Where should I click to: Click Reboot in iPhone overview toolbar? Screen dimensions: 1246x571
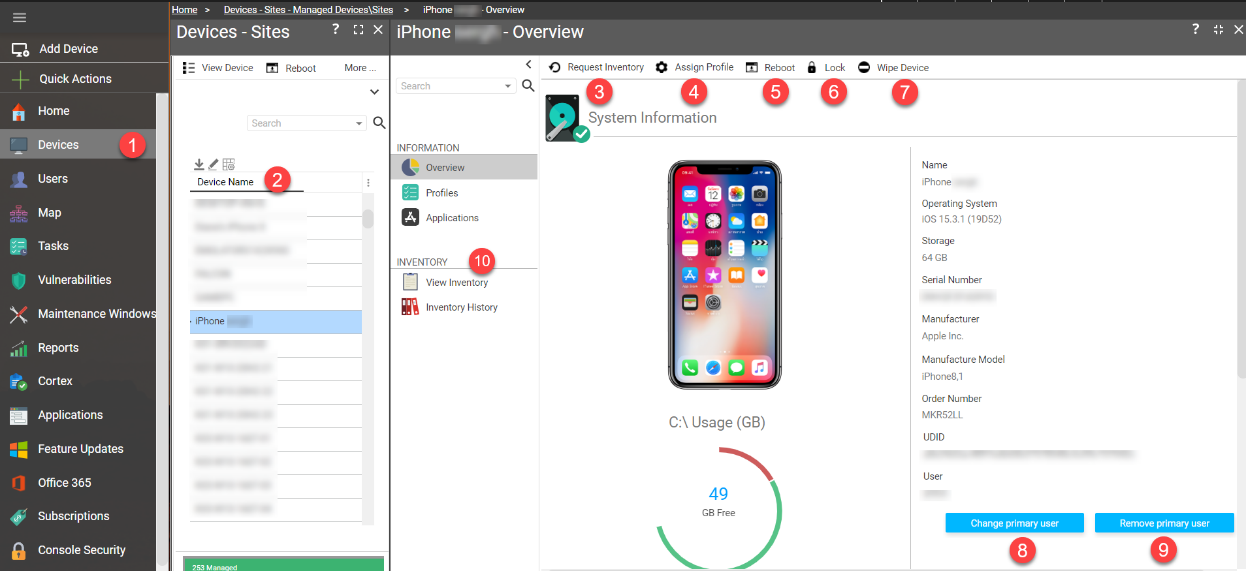(x=770, y=68)
